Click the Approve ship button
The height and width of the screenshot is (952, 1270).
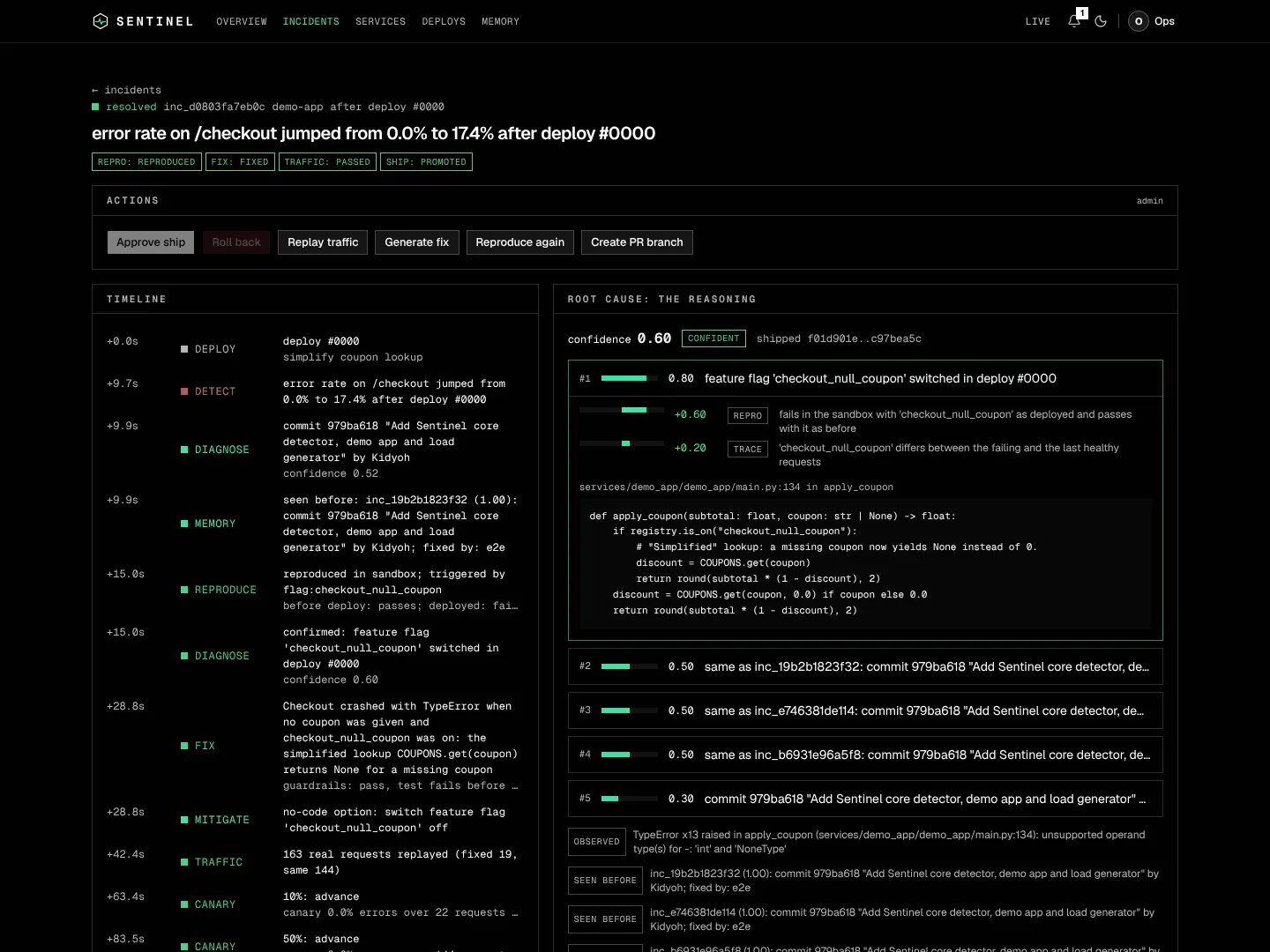pyautogui.click(x=151, y=242)
